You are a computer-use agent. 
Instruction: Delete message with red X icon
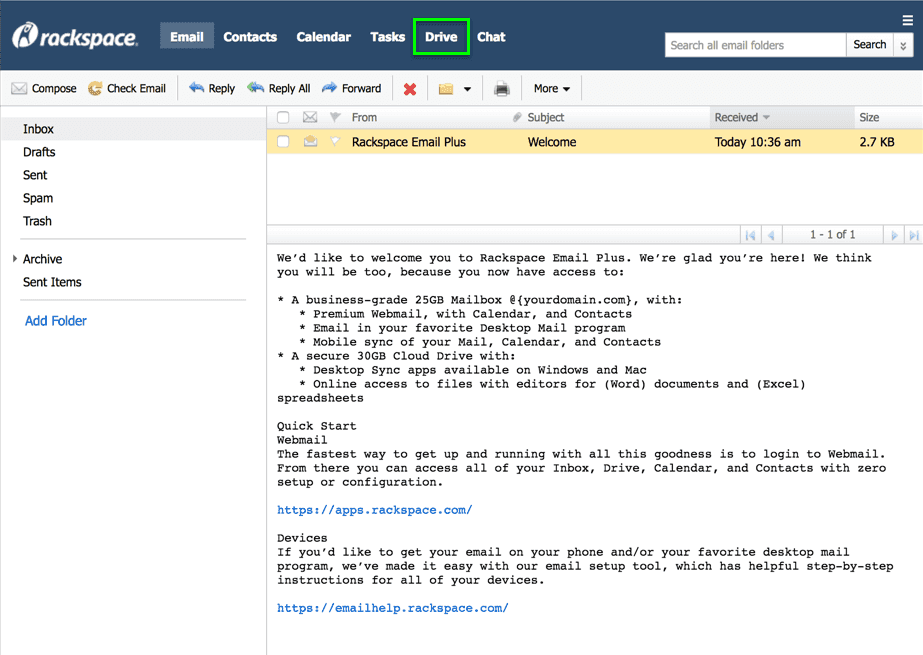tap(410, 89)
